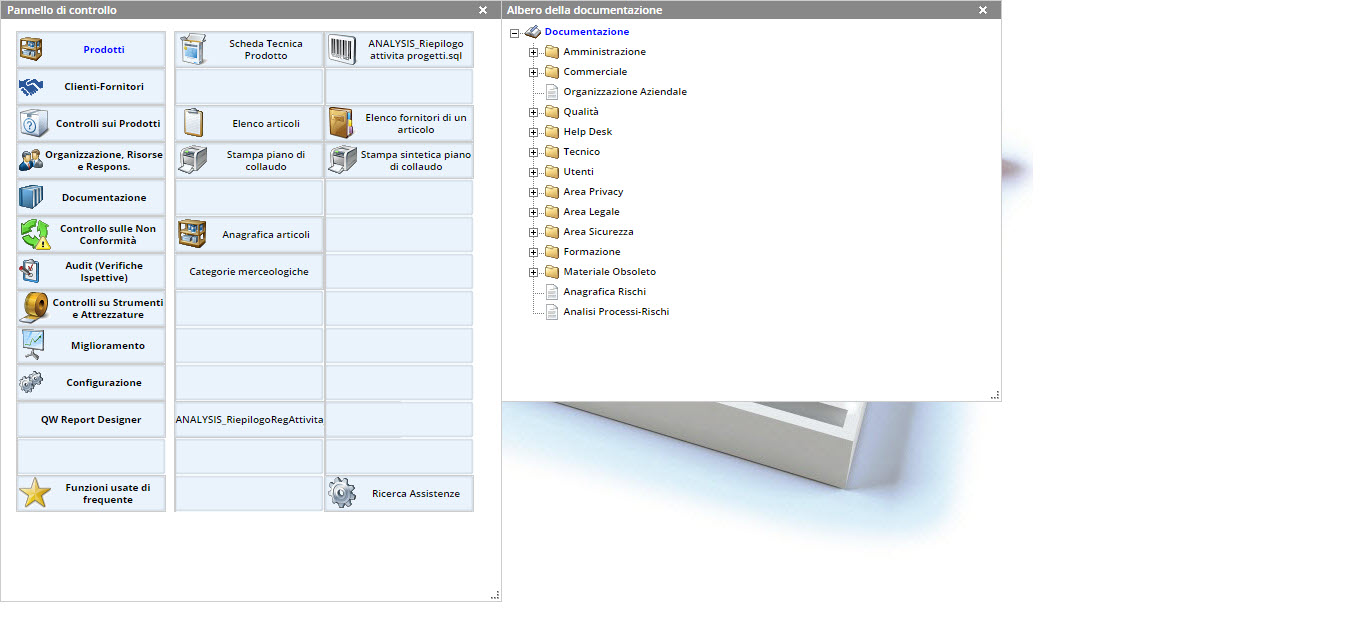Open Controlli sui Prodotti icon
The width and height of the screenshot is (1366, 643).
(31, 124)
